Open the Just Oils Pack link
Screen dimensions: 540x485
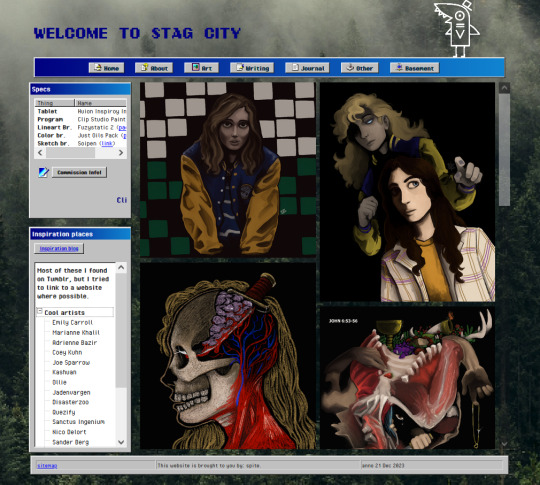pos(125,135)
